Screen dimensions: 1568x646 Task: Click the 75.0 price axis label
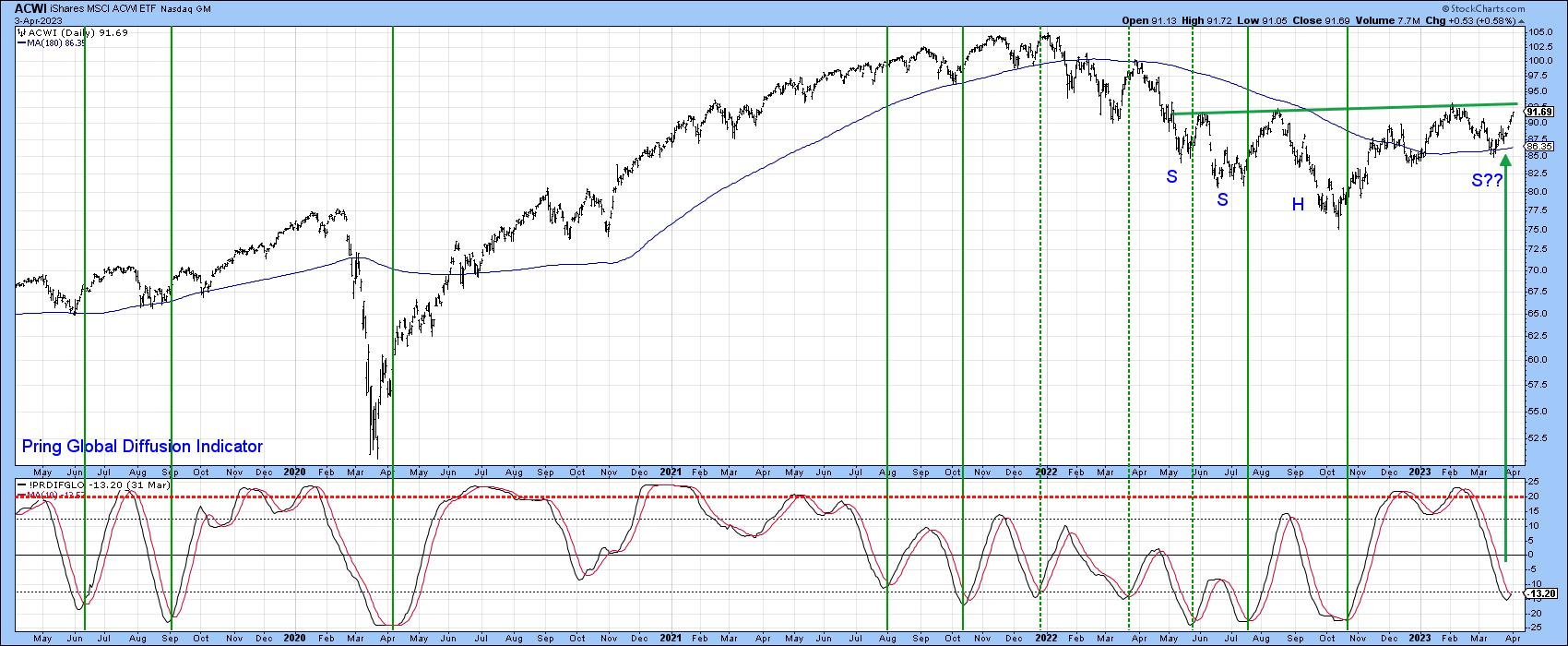point(1538,230)
